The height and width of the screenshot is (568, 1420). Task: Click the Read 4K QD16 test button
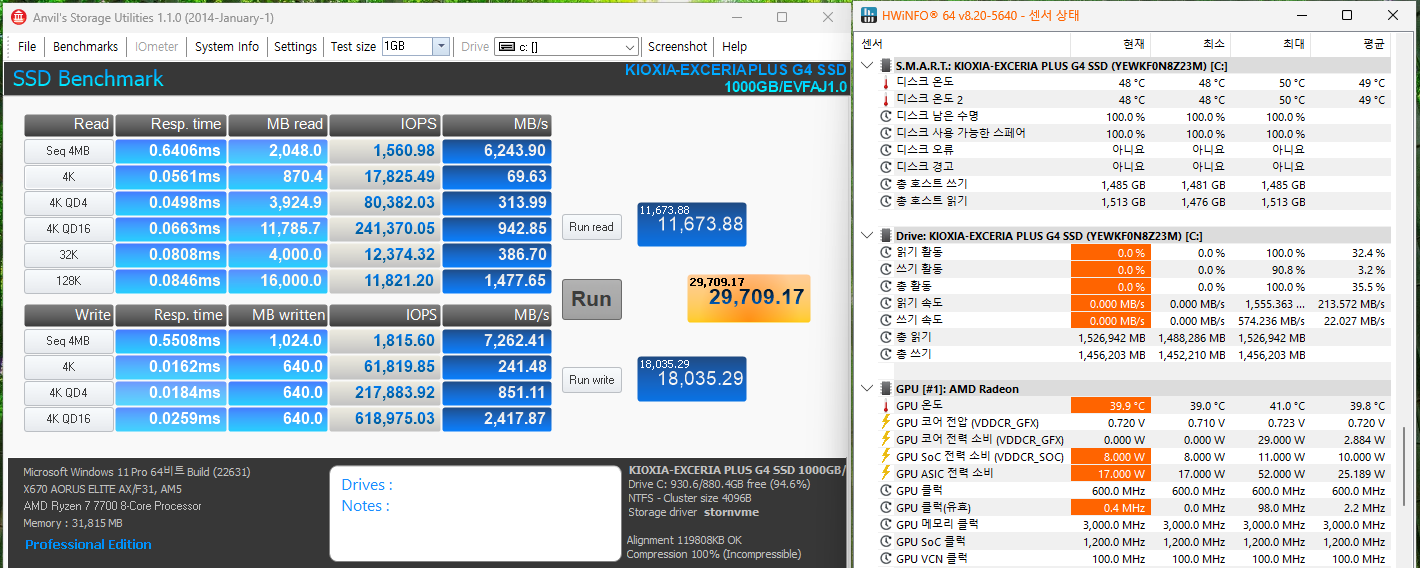pyautogui.click(x=68, y=229)
